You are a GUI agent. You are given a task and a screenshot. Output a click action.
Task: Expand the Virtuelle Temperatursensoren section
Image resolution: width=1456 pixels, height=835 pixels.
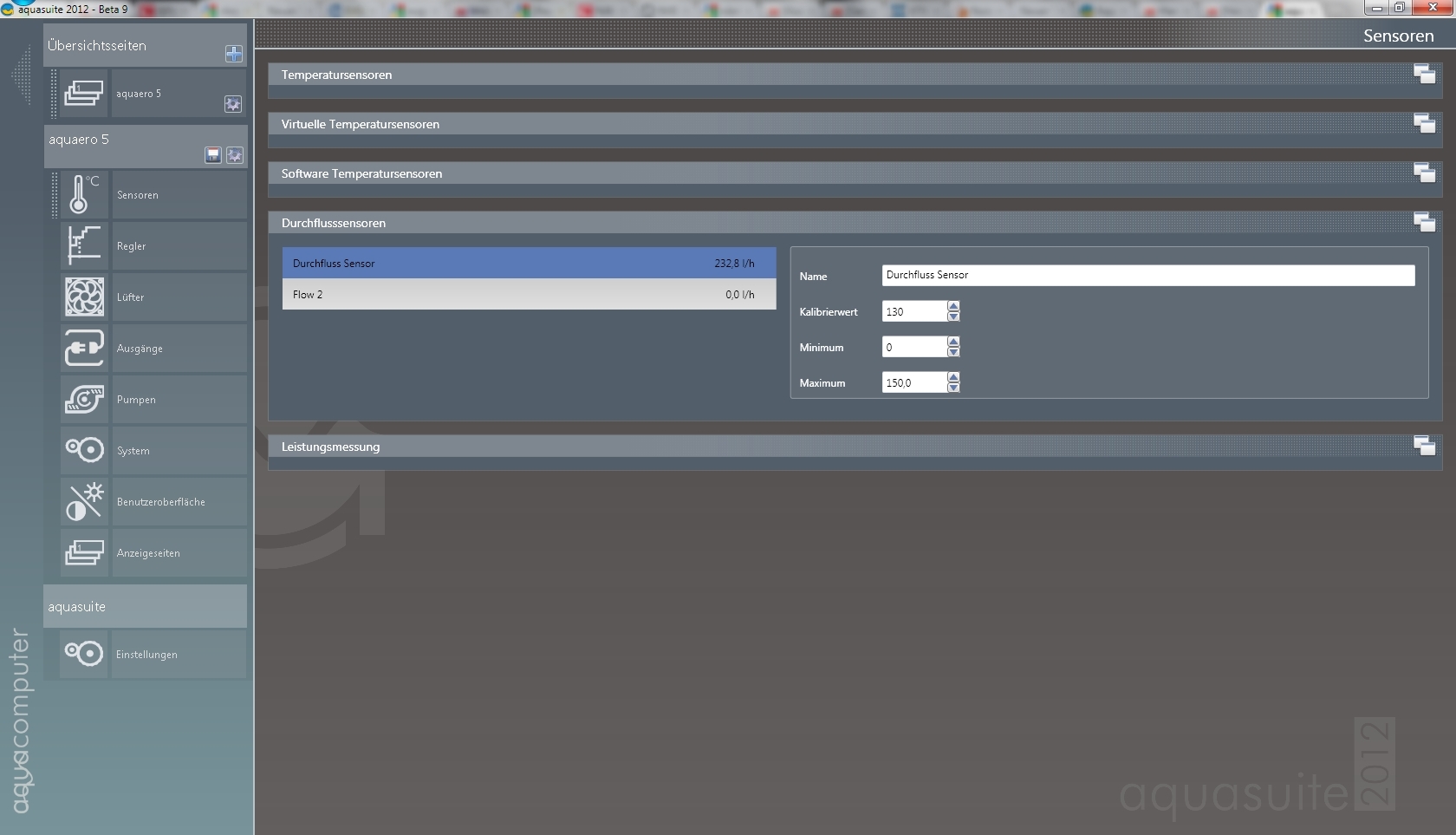tap(1425, 124)
